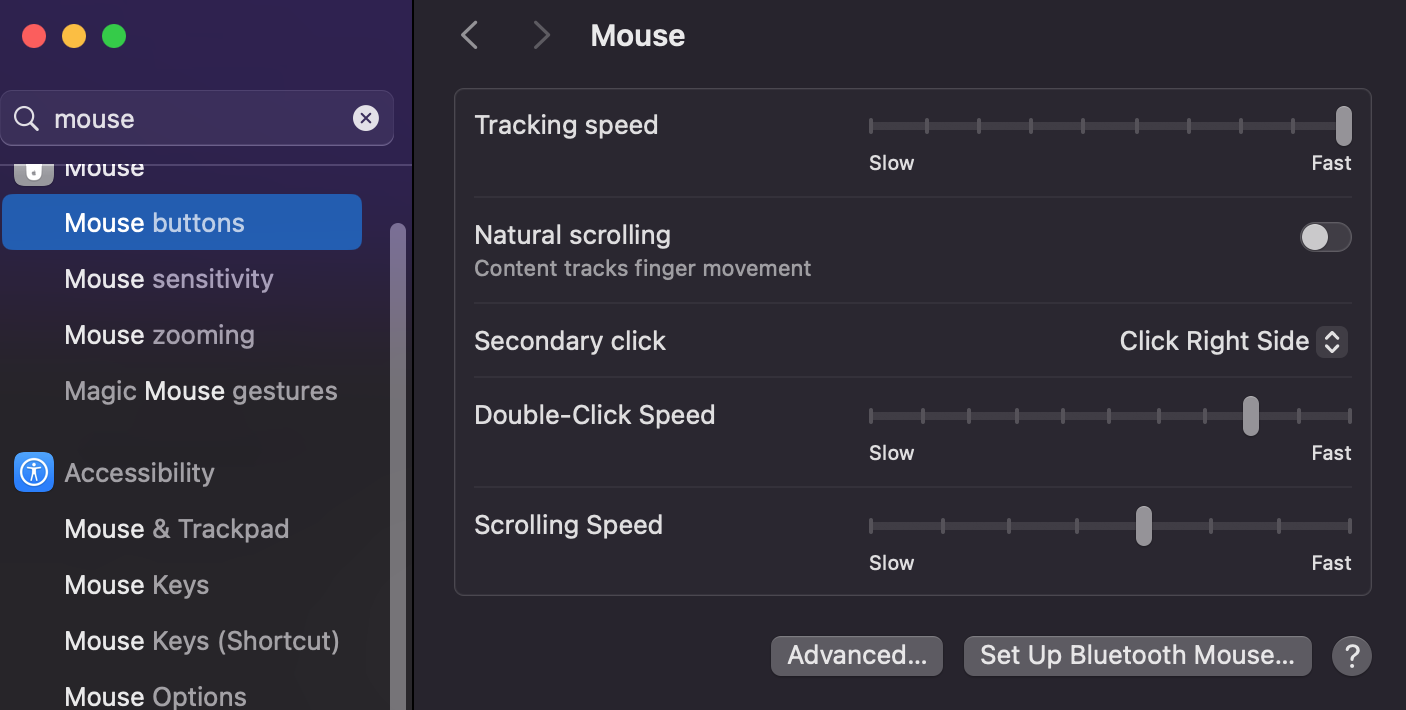Go forward with the right chevron
1406x710 pixels.
[x=541, y=36]
